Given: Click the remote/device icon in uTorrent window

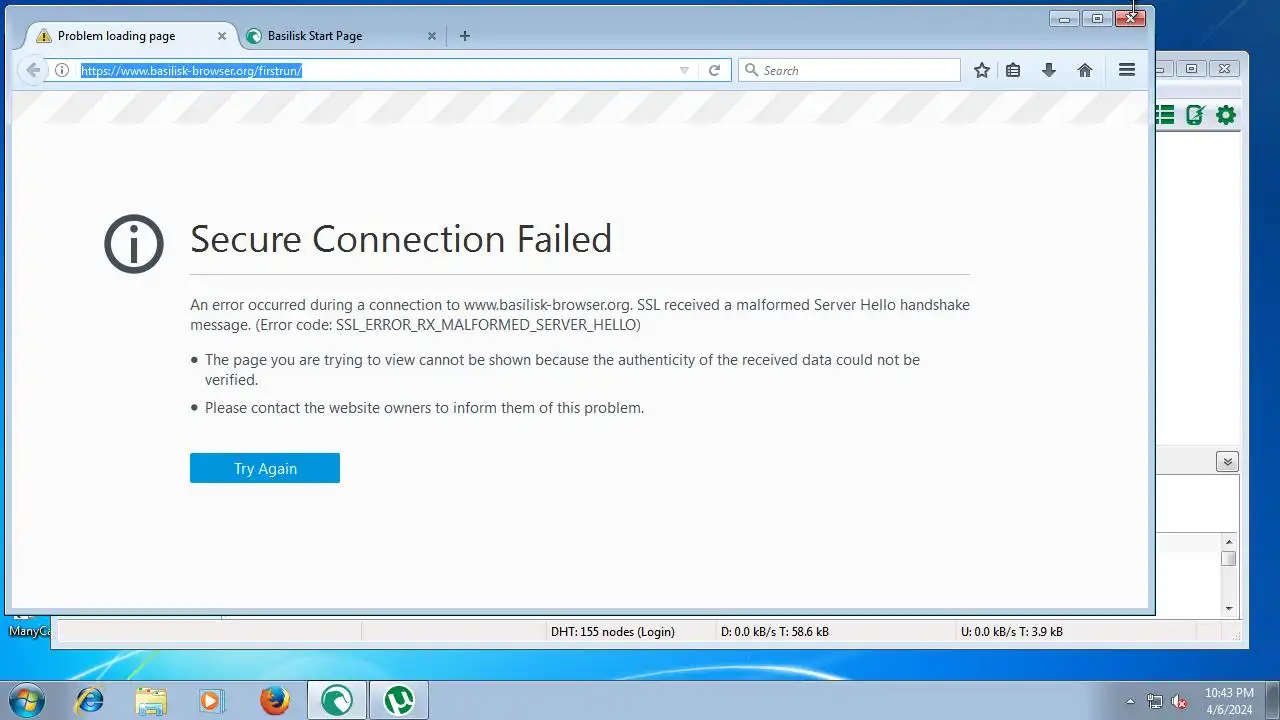Looking at the screenshot, I should [x=1195, y=115].
